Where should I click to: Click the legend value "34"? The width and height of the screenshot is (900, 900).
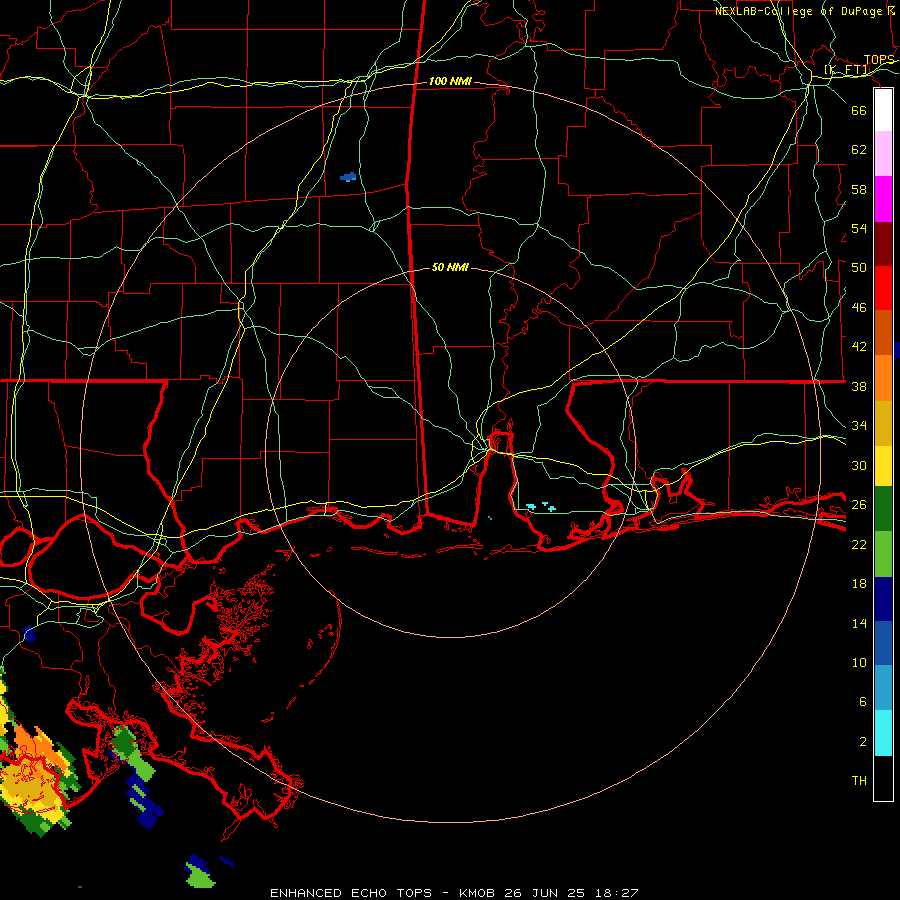pyautogui.click(x=859, y=426)
